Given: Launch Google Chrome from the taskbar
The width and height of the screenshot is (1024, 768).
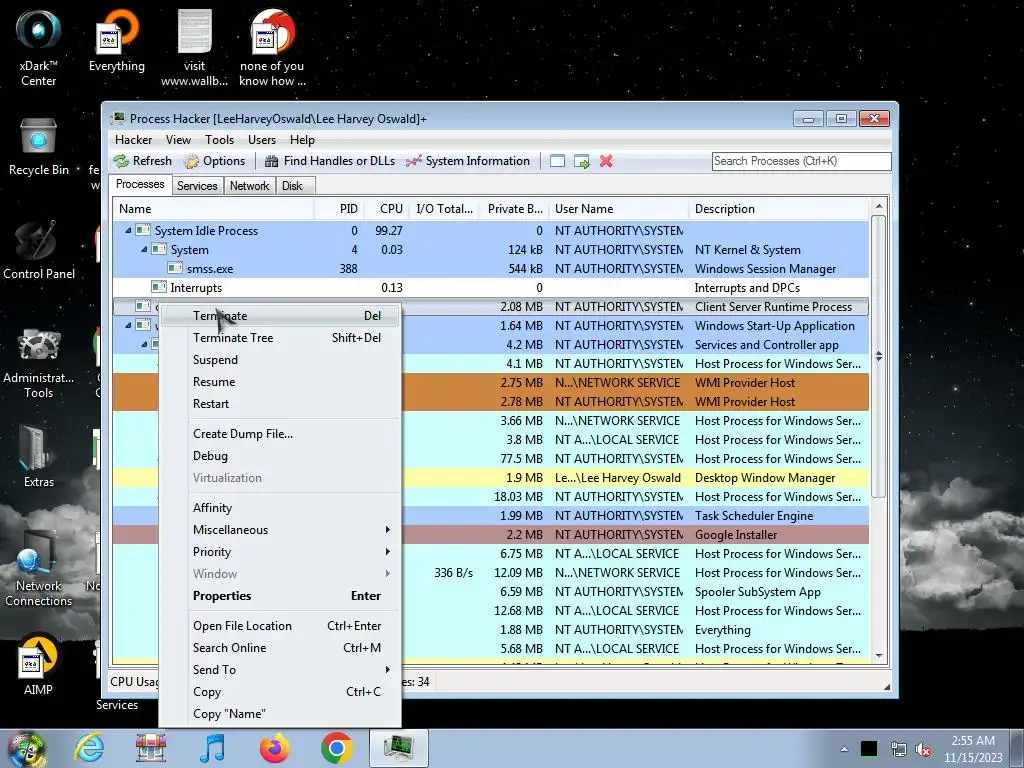Looking at the screenshot, I should [x=336, y=748].
